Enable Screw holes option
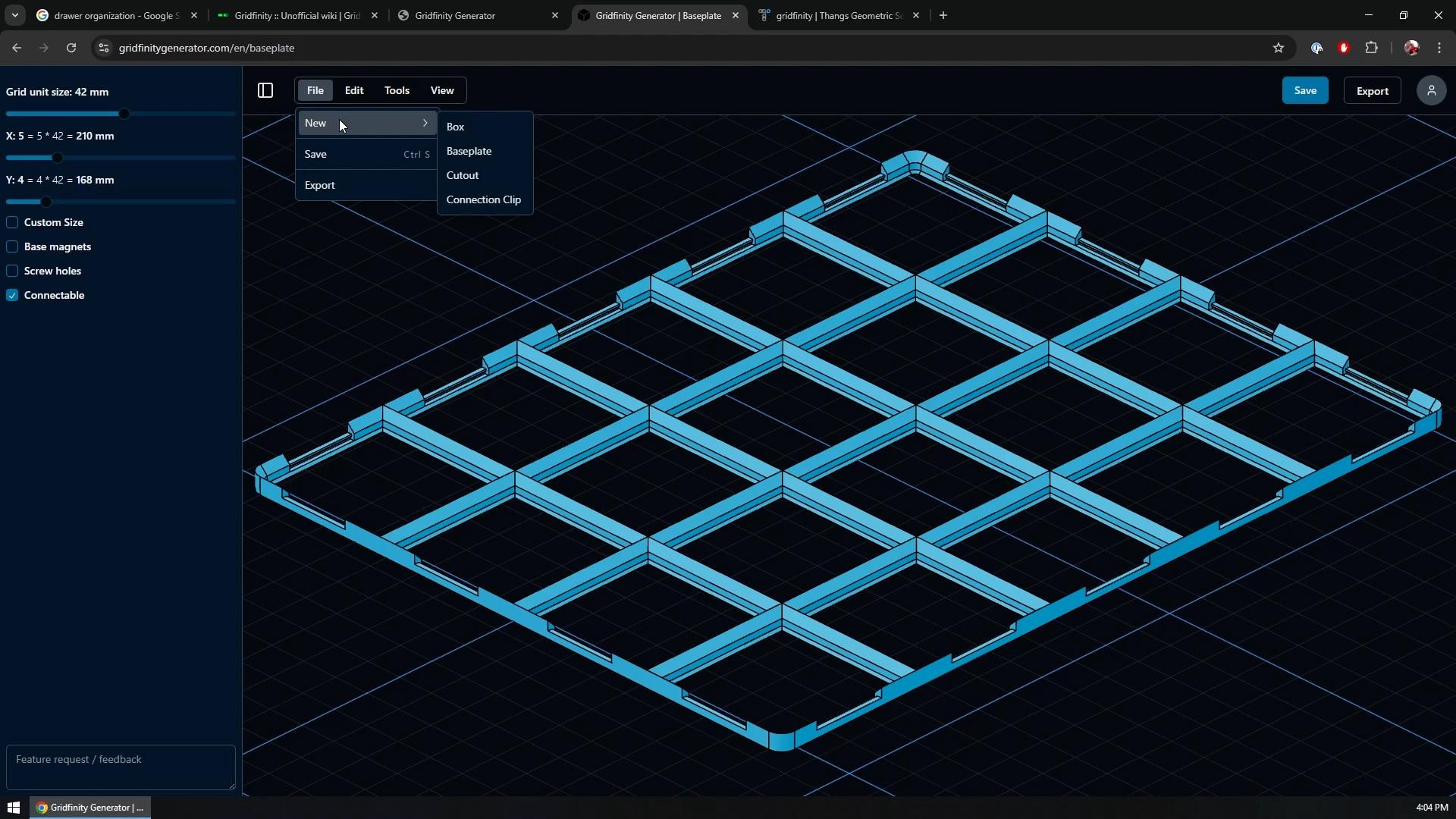The height and width of the screenshot is (819, 1456). (x=12, y=271)
